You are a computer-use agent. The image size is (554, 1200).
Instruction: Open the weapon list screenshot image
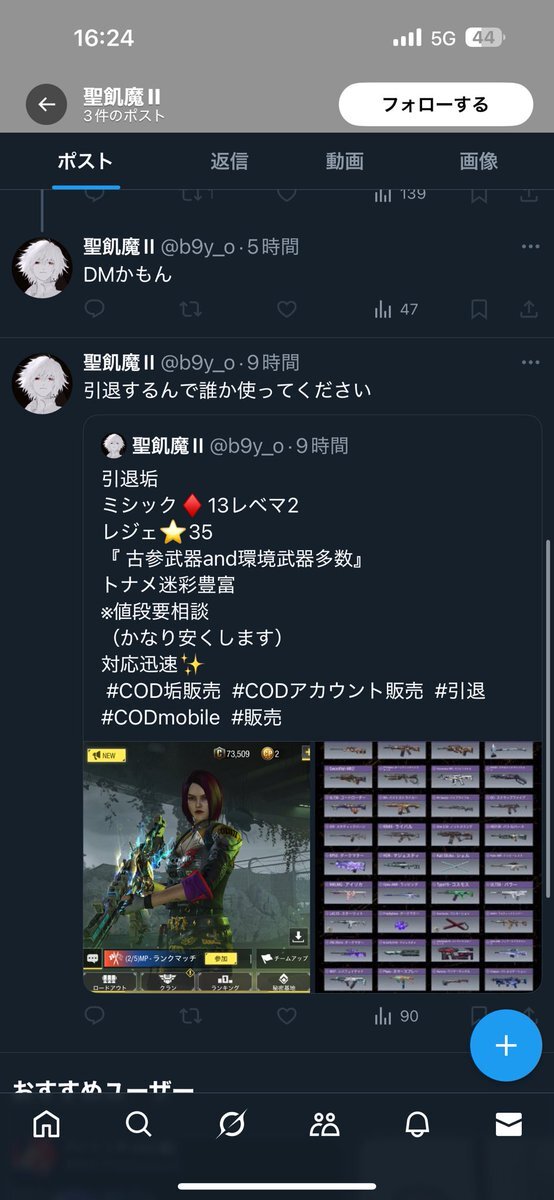(x=428, y=867)
